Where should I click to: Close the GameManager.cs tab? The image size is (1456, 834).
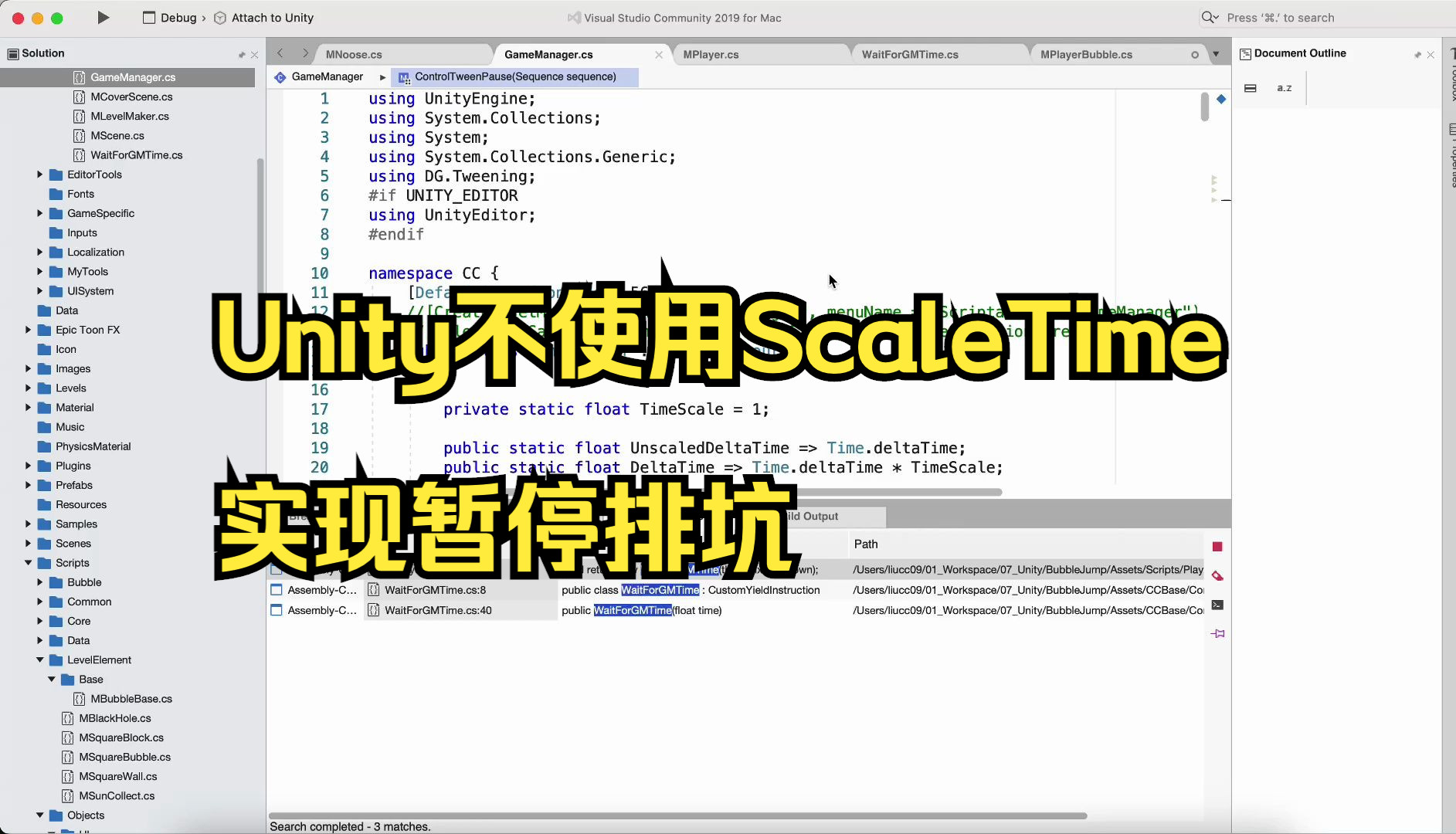tap(659, 55)
